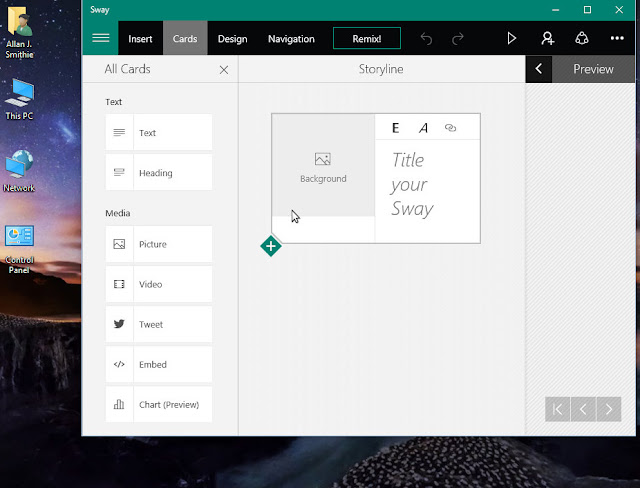
Task: Add a Text card
Action: point(159,133)
